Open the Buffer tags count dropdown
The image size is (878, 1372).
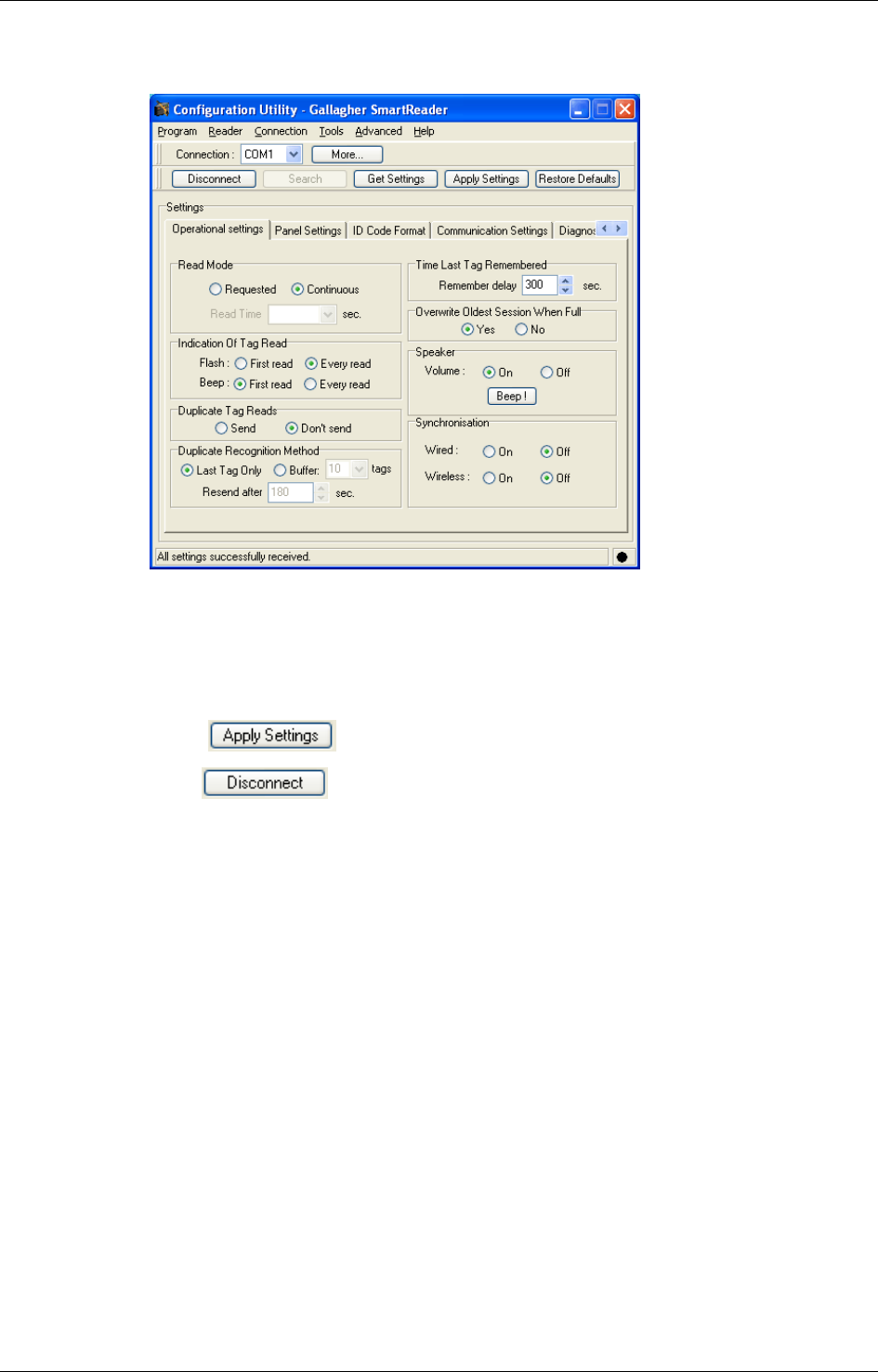tap(360, 470)
